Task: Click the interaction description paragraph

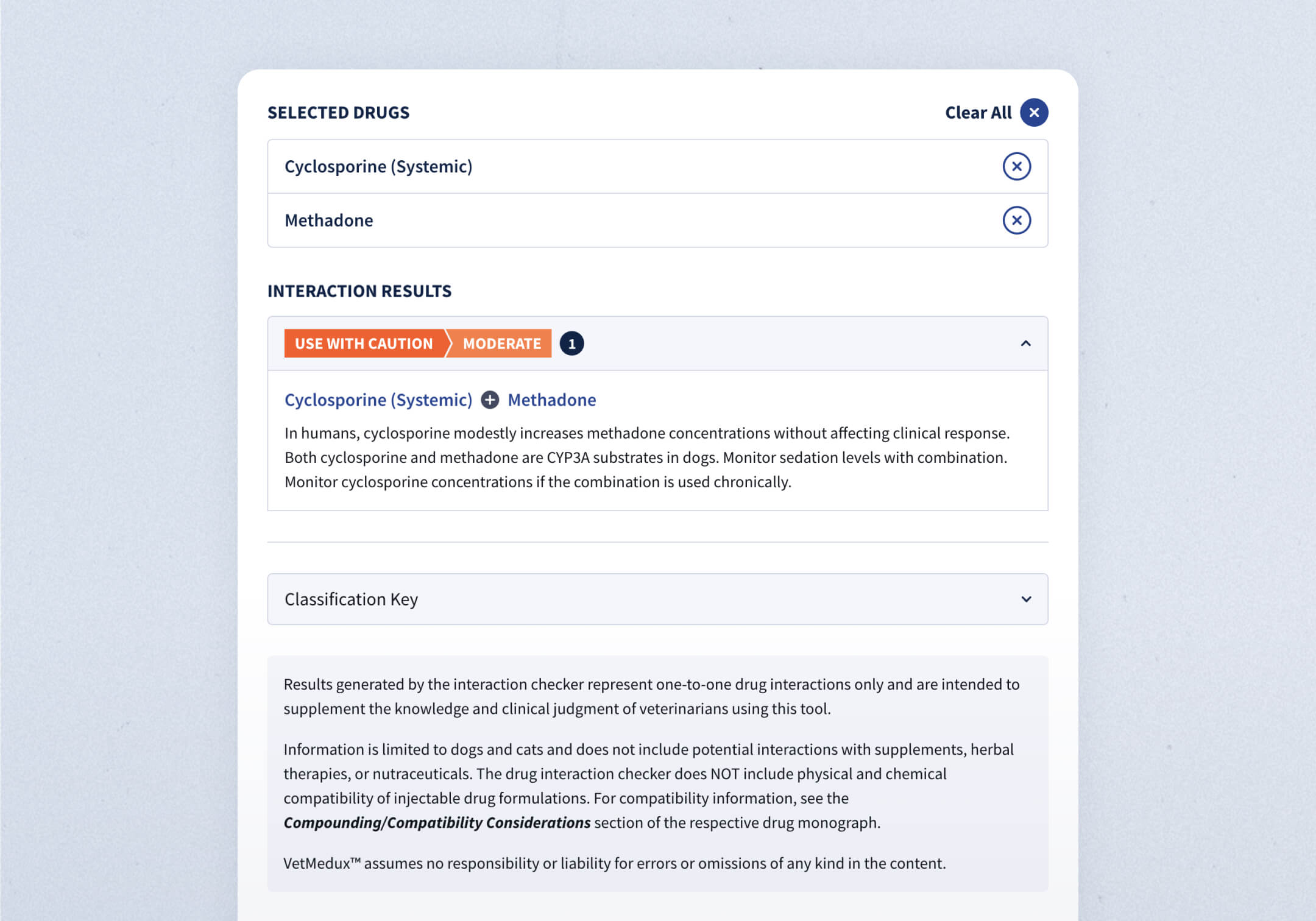Action: pos(646,457)
